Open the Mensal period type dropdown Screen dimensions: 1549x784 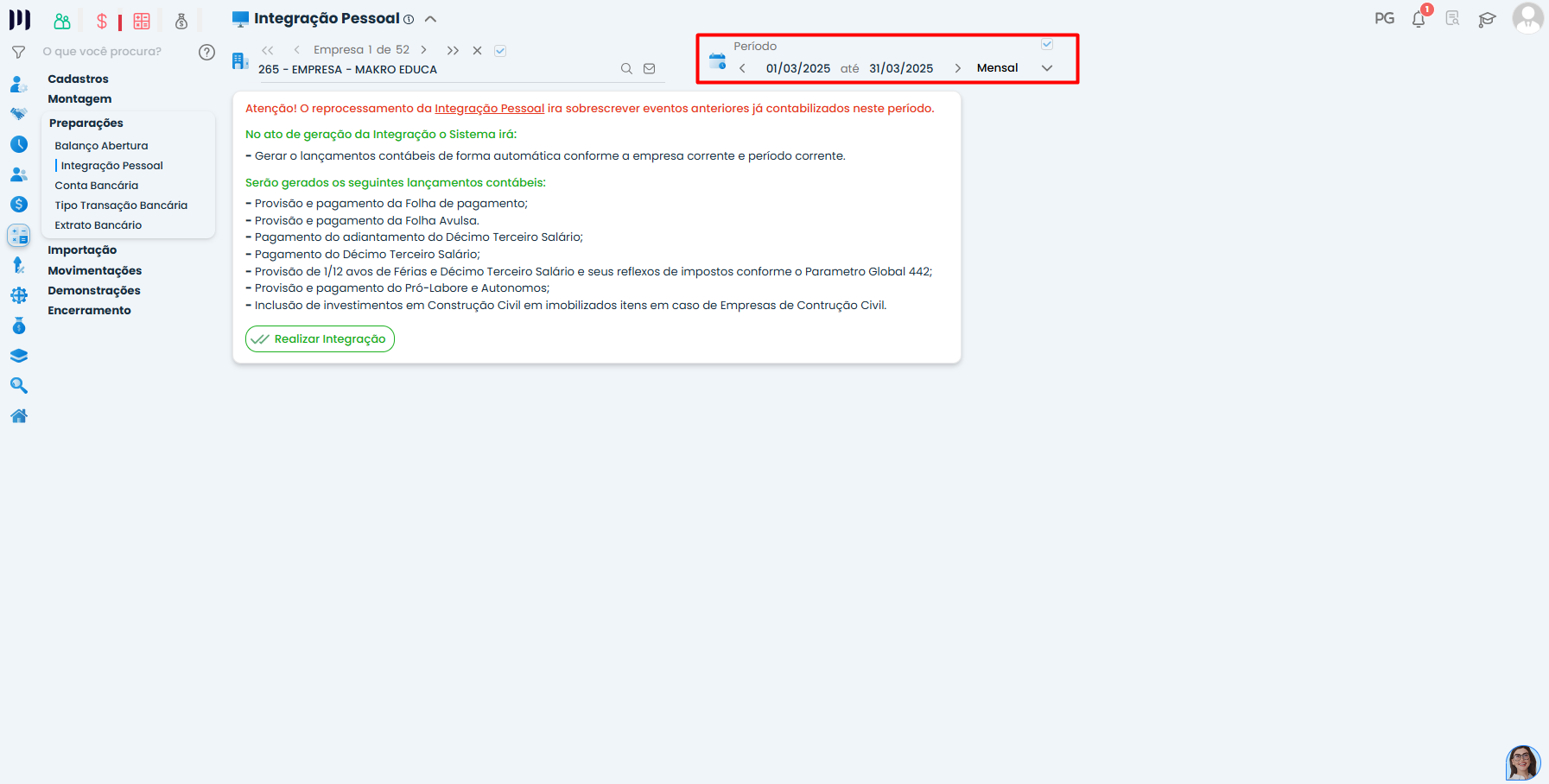click(1014, 68)
